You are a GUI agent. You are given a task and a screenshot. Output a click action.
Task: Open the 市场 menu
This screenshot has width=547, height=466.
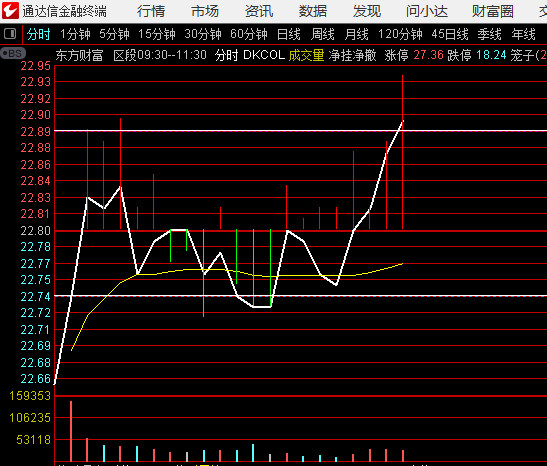[205, 11]
